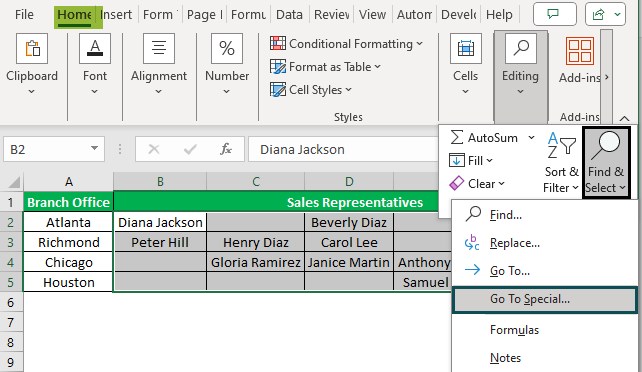This screenshot has width=642, height=372.
Task: Expand the Font group chevron
Action: tap(95, 91)
